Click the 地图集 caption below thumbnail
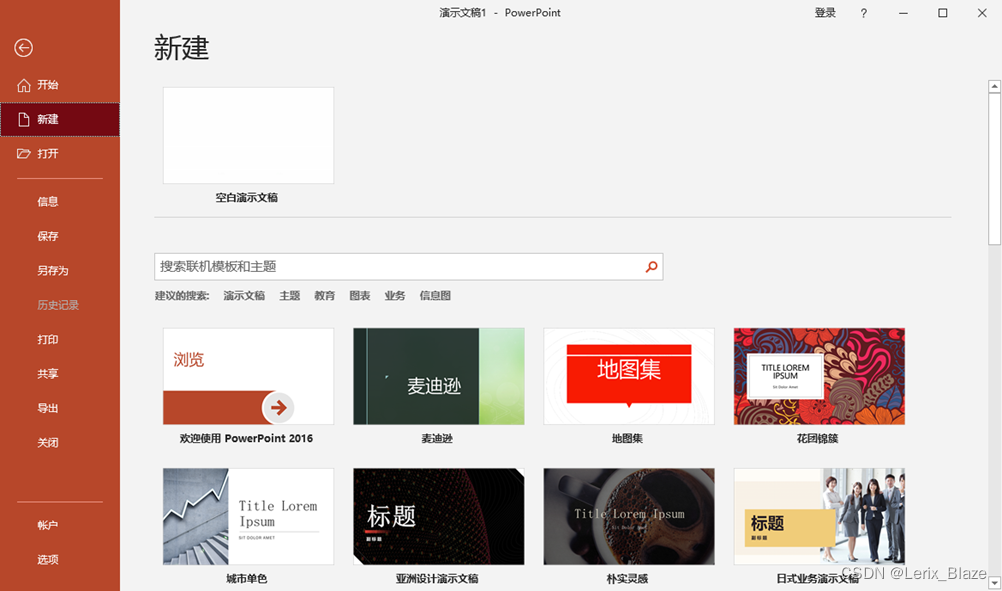 pos(628,439)
